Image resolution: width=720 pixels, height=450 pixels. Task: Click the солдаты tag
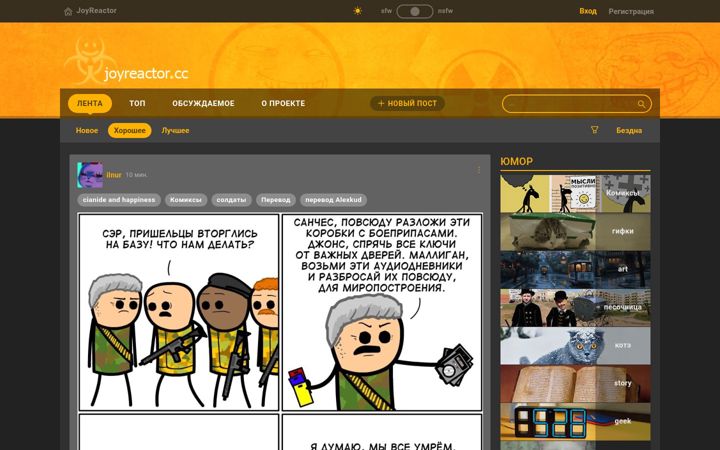click(231, 200)
